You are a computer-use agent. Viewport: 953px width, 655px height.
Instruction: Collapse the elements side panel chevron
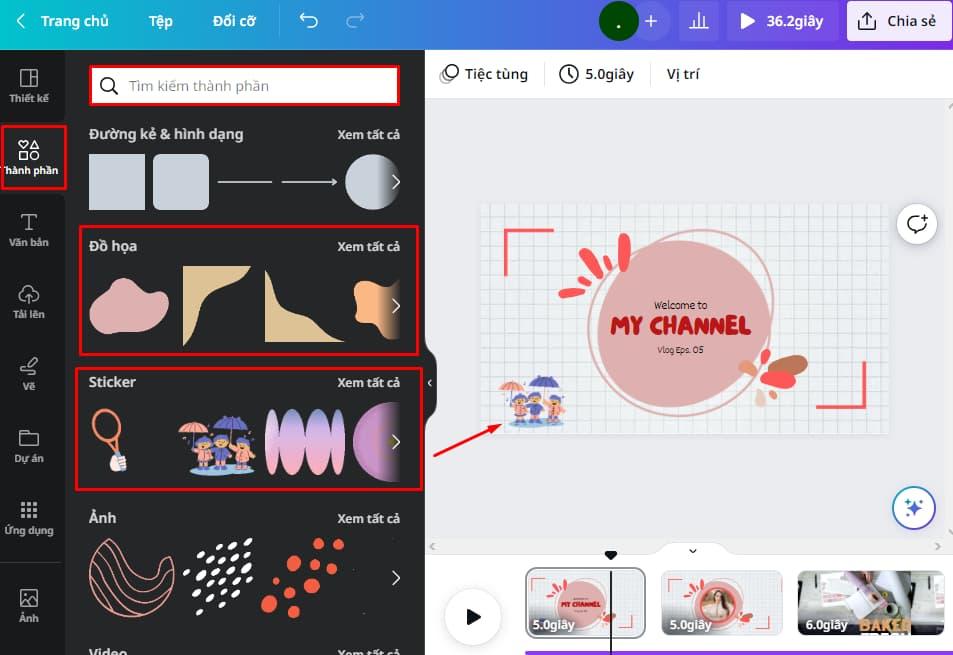pyautogui.click(x=430, y=381)
